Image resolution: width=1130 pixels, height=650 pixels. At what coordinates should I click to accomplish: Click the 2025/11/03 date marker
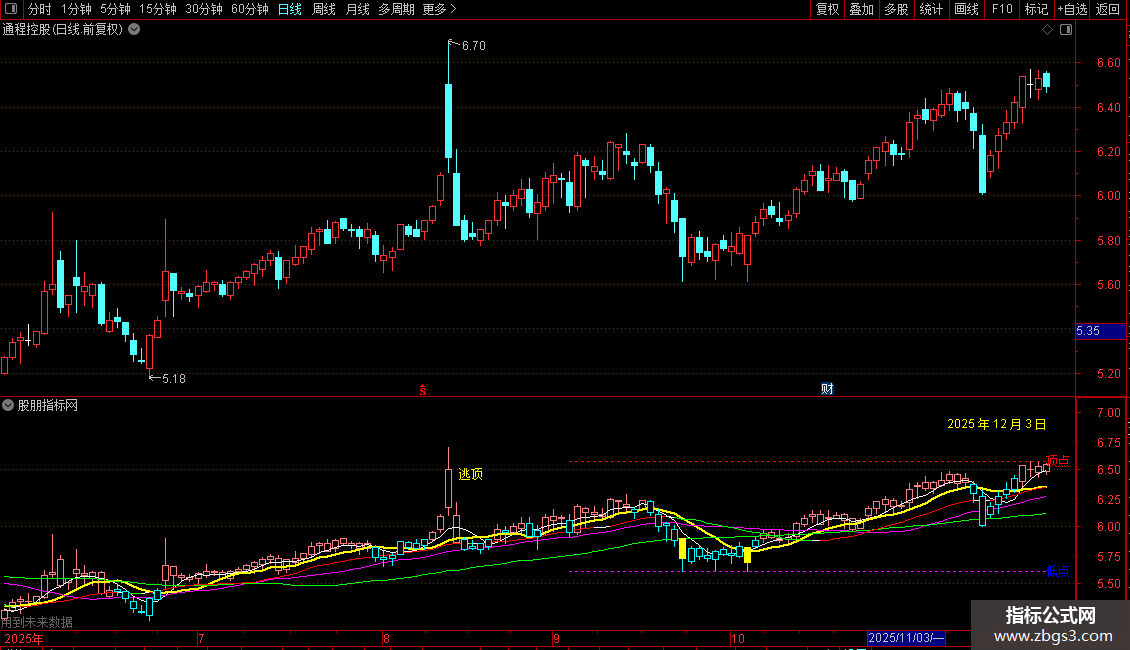(x=907, y=638)
